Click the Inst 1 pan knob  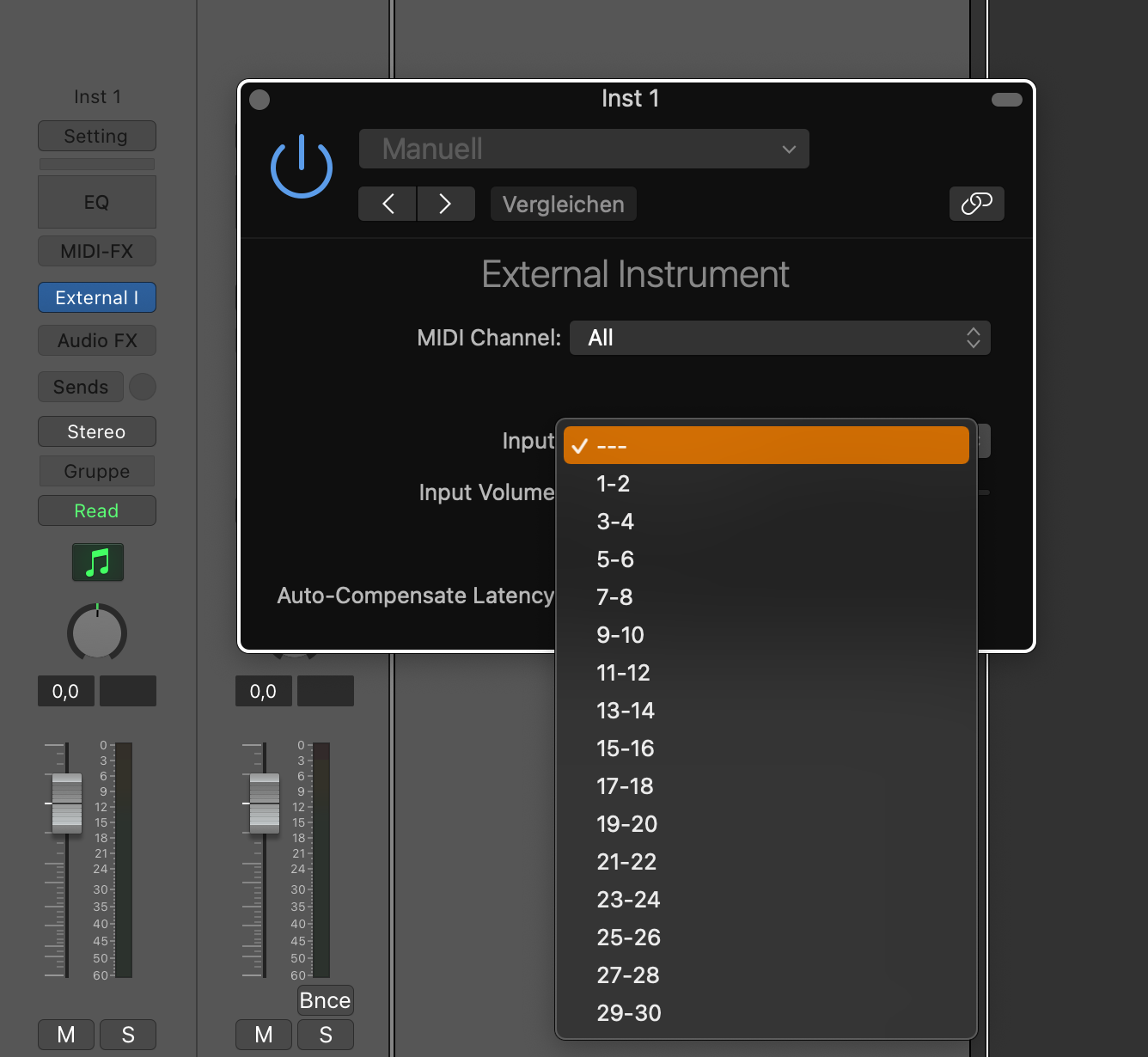click(97, 632)
